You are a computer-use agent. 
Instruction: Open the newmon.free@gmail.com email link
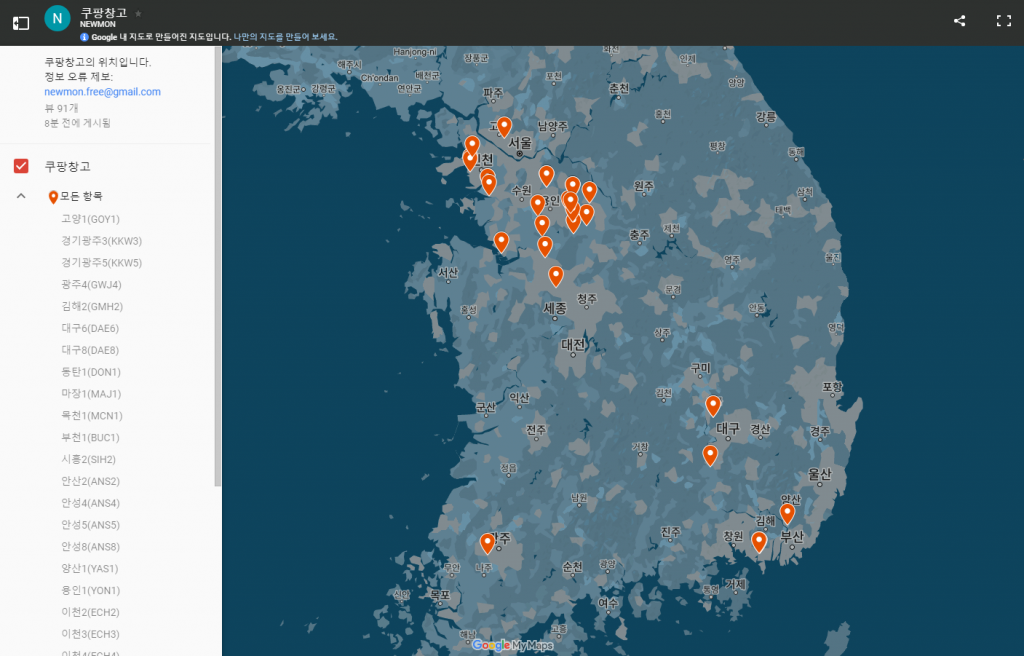(102, 92)
